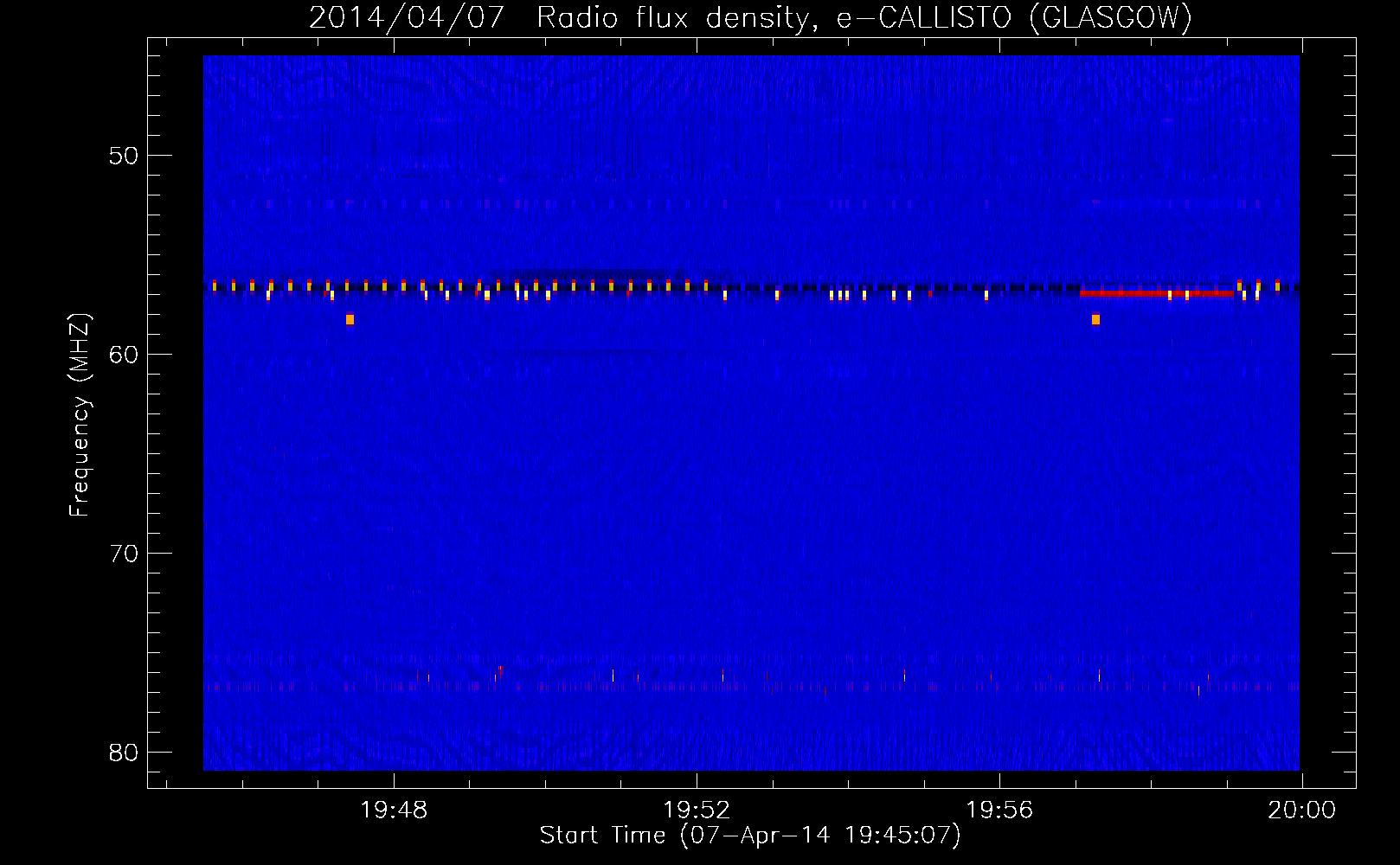Click the plot title mentioning e-CALLISTO (GLASGOW)
The image size is (1400, 865).
[750, 17]
